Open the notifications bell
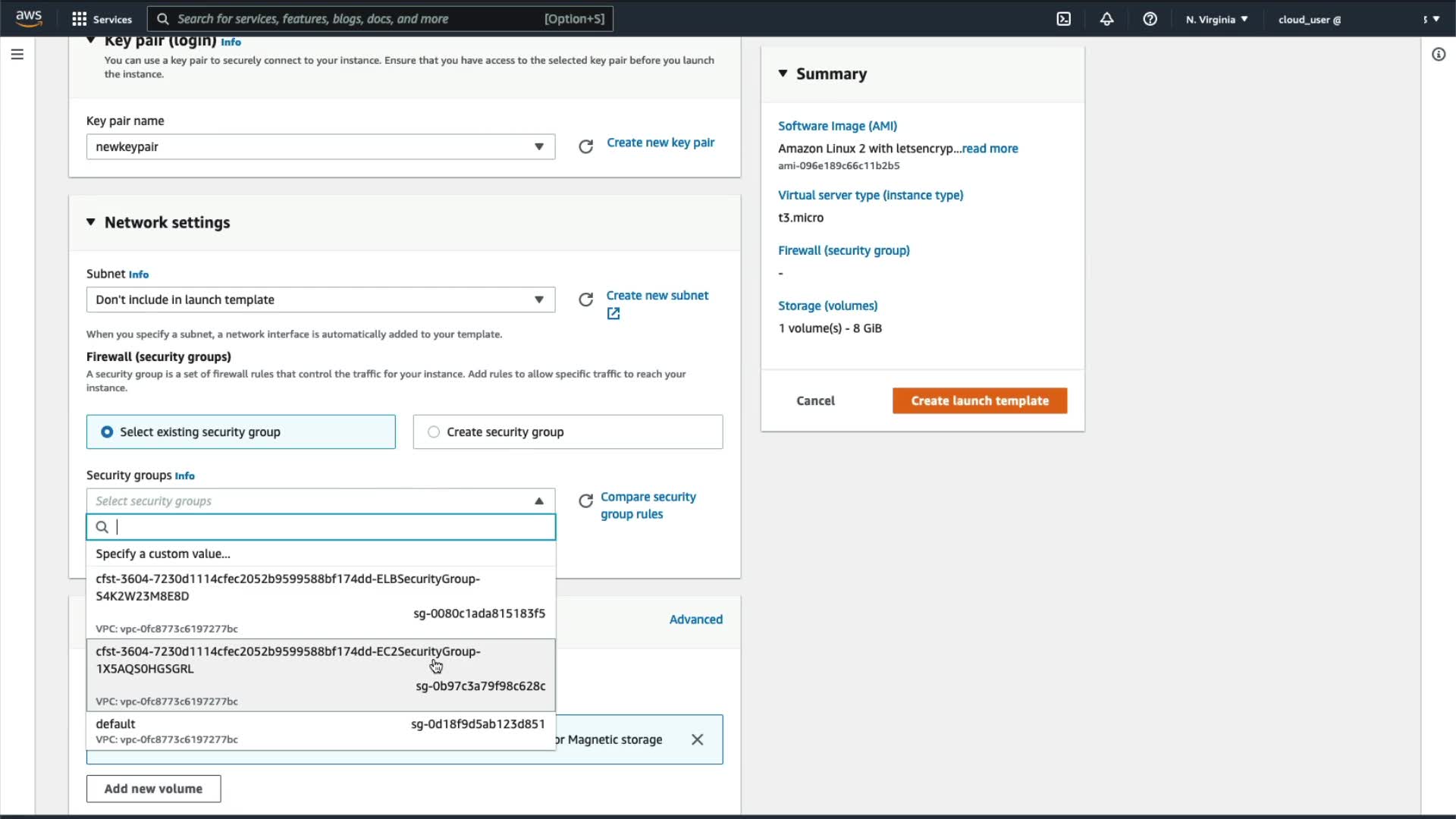Image resolution: width=1456 pixels, height=819 pixels. pyautogui.click(x=1106, y=19)
